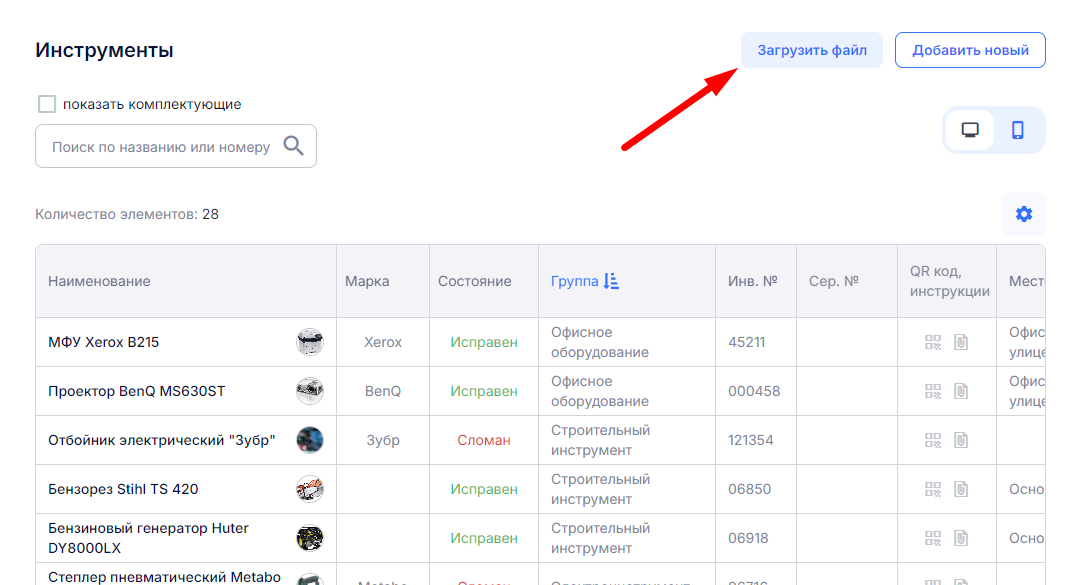The width and height of the screenshot is (1083, 585).
Task: Click the Марка column header
Action: point(367,281)
